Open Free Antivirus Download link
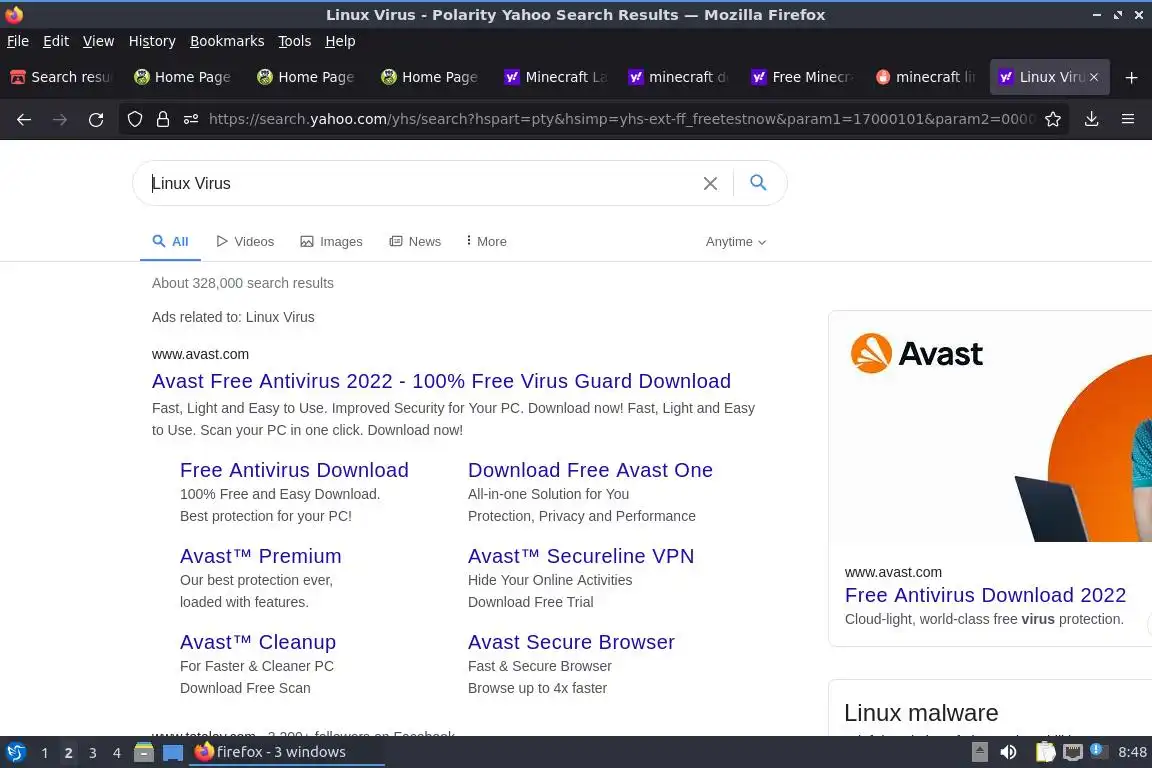Image resolution: width=1152 pixels, height=768 pixels. [294, 470]
